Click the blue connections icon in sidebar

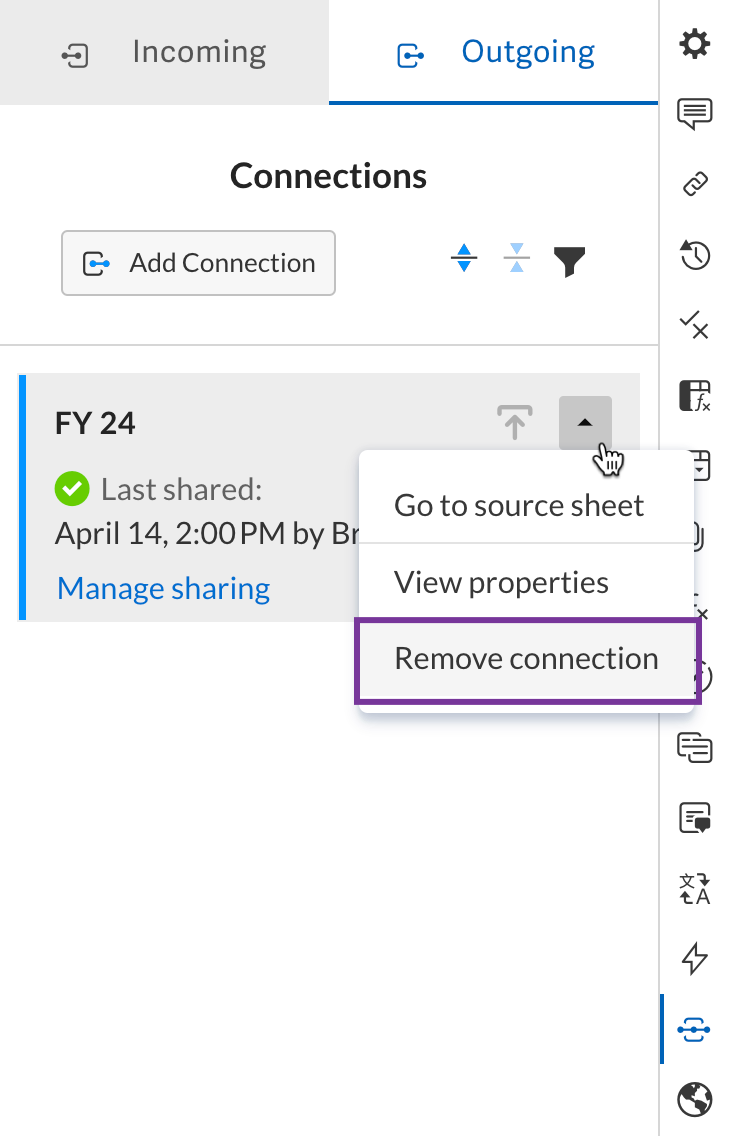(x=694, y=1029)
